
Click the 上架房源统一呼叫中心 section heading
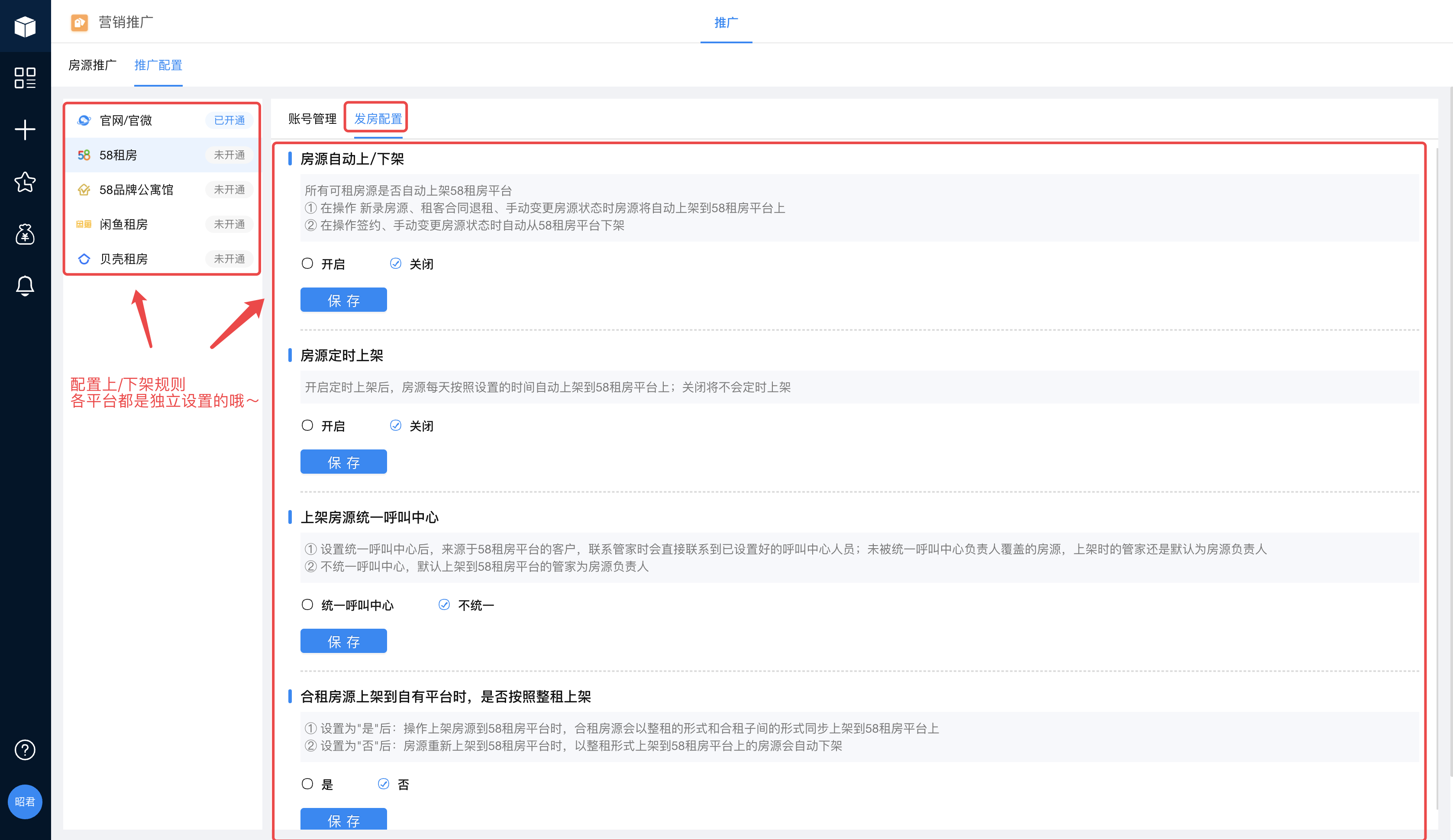coord(369,517)
